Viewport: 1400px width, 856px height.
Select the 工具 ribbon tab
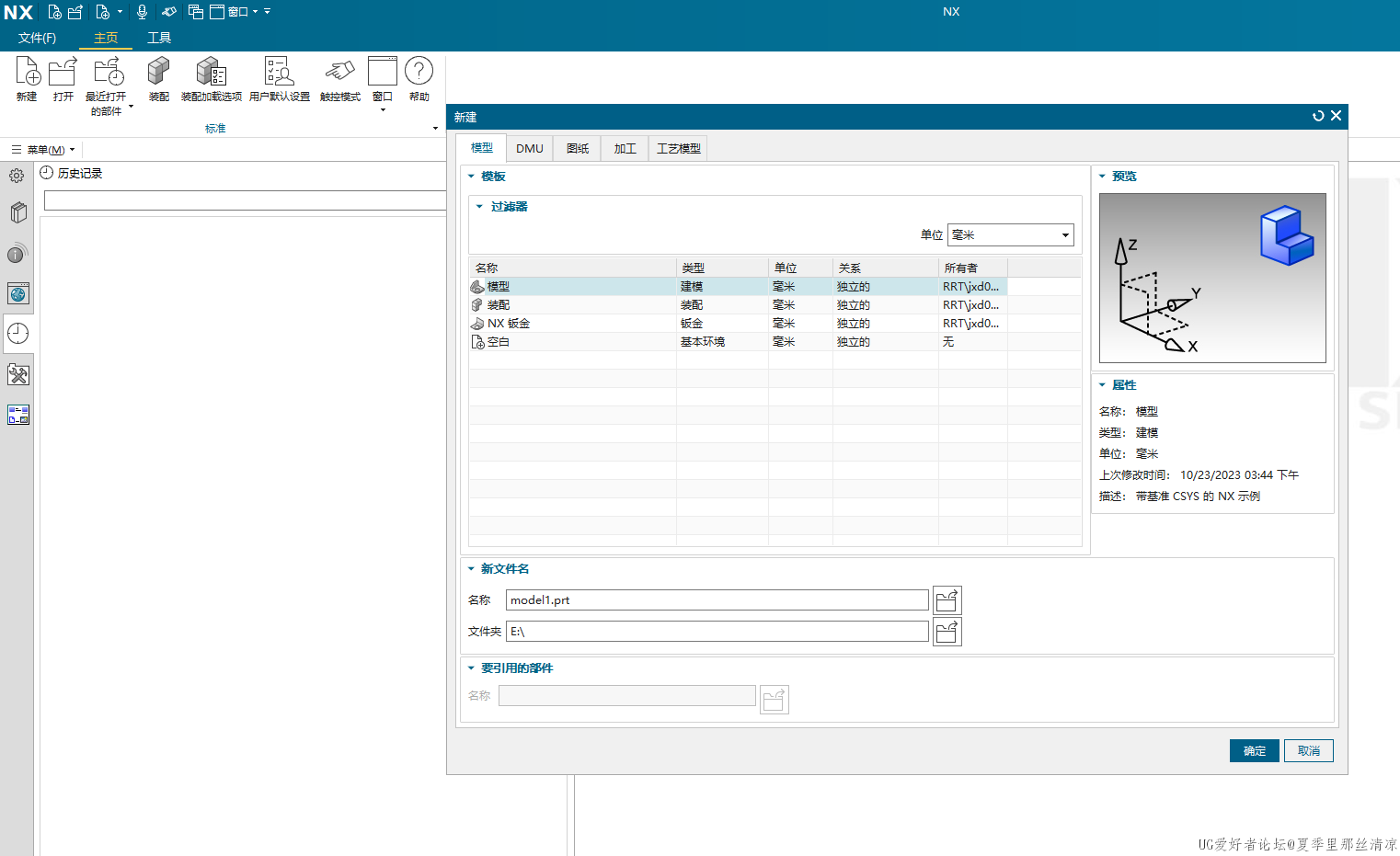(x=159, y=38)
